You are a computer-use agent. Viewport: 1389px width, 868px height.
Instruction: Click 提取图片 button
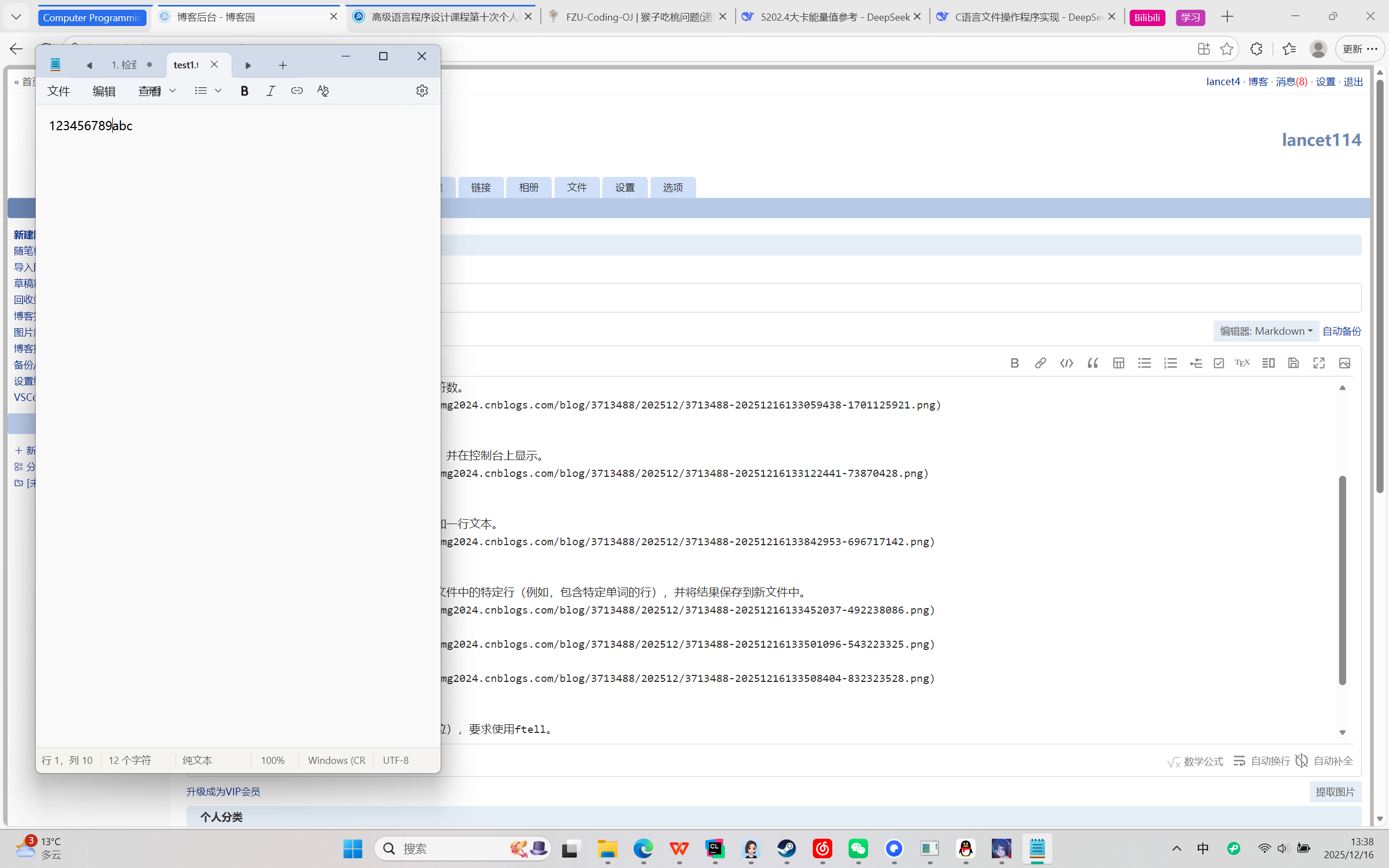point(1335,792)
